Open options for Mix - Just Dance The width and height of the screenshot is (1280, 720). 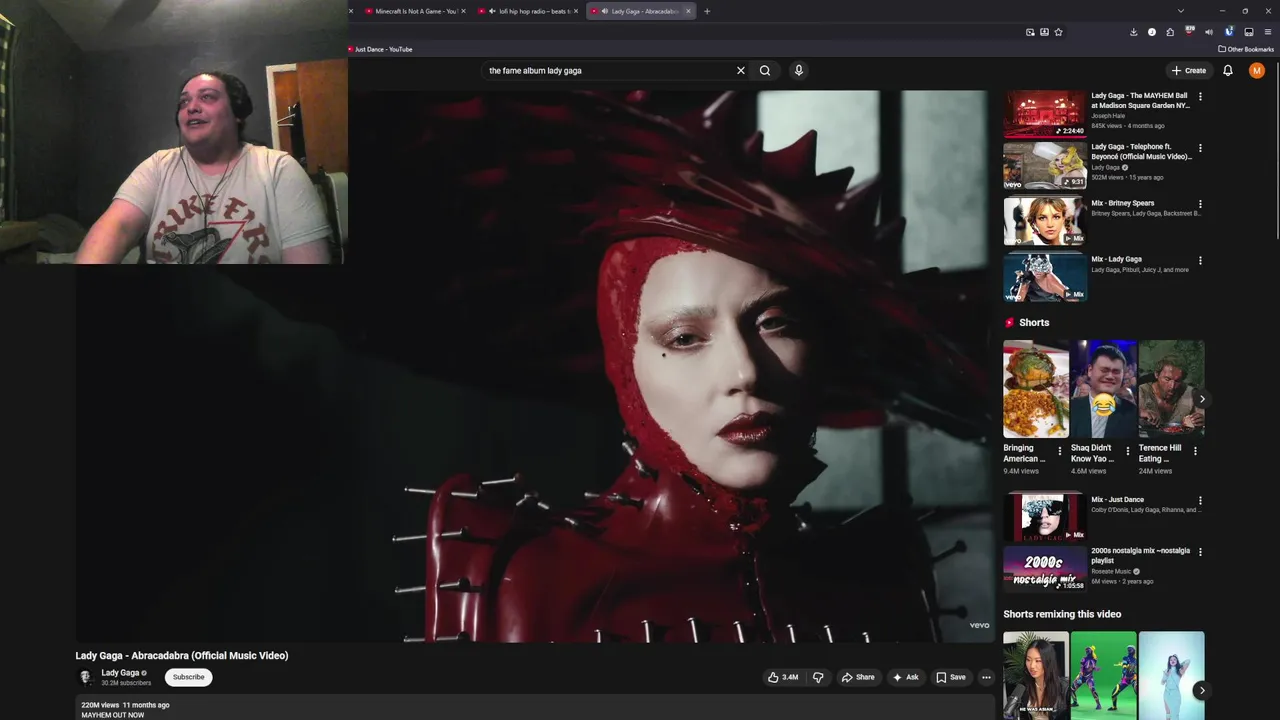[1200, 501]
